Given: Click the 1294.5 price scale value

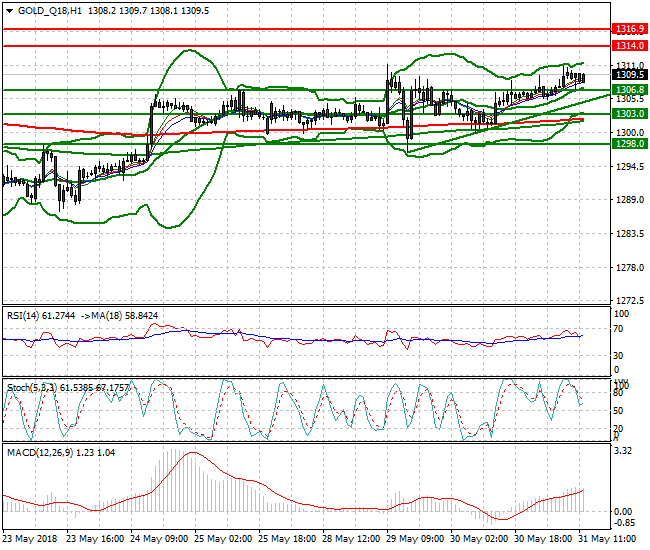Looking at the screenshot, I should (x=630, y=167).
